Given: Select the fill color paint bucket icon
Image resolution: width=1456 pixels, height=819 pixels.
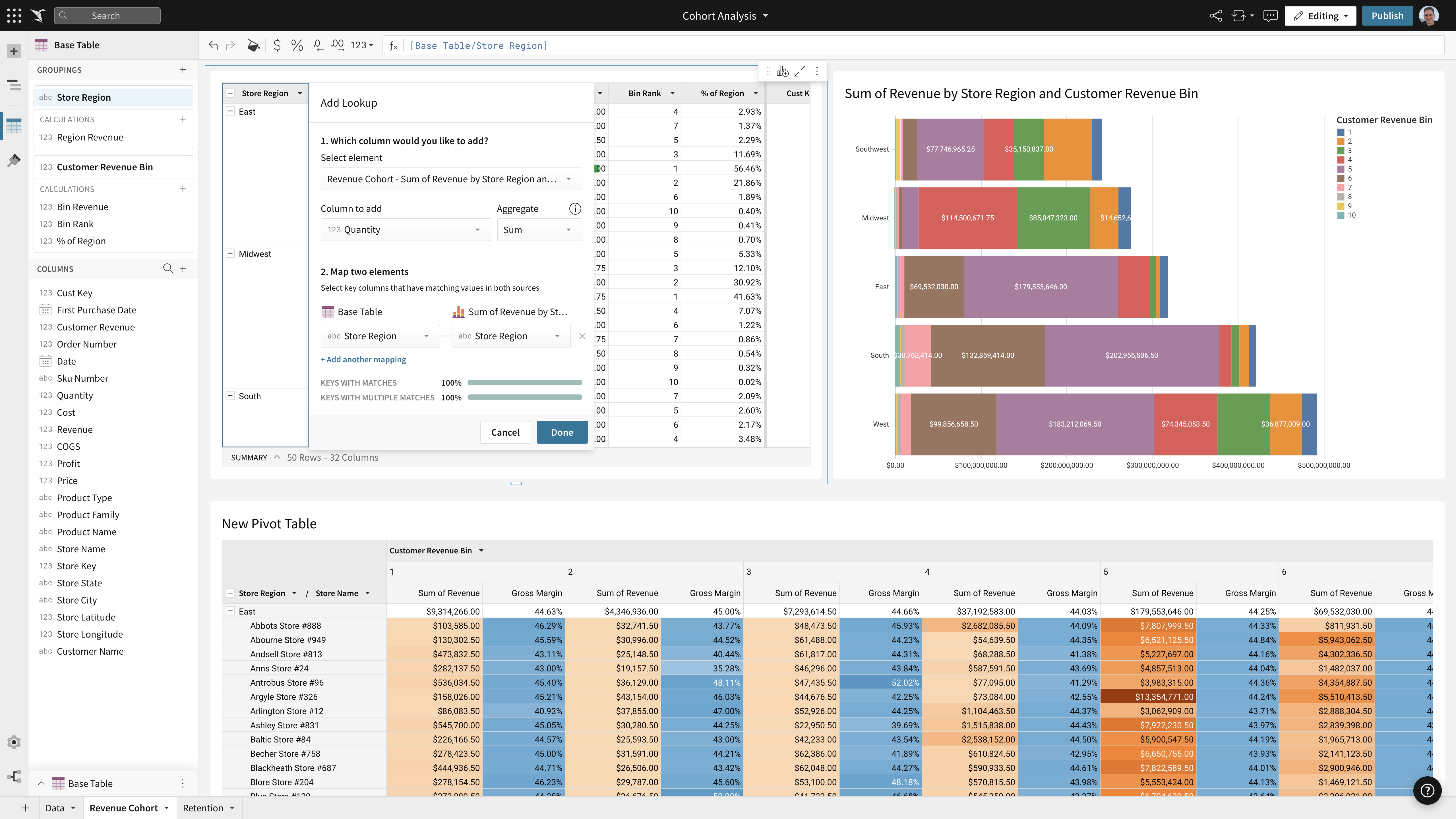Looking at the screenshot, I should coord(253,45).
